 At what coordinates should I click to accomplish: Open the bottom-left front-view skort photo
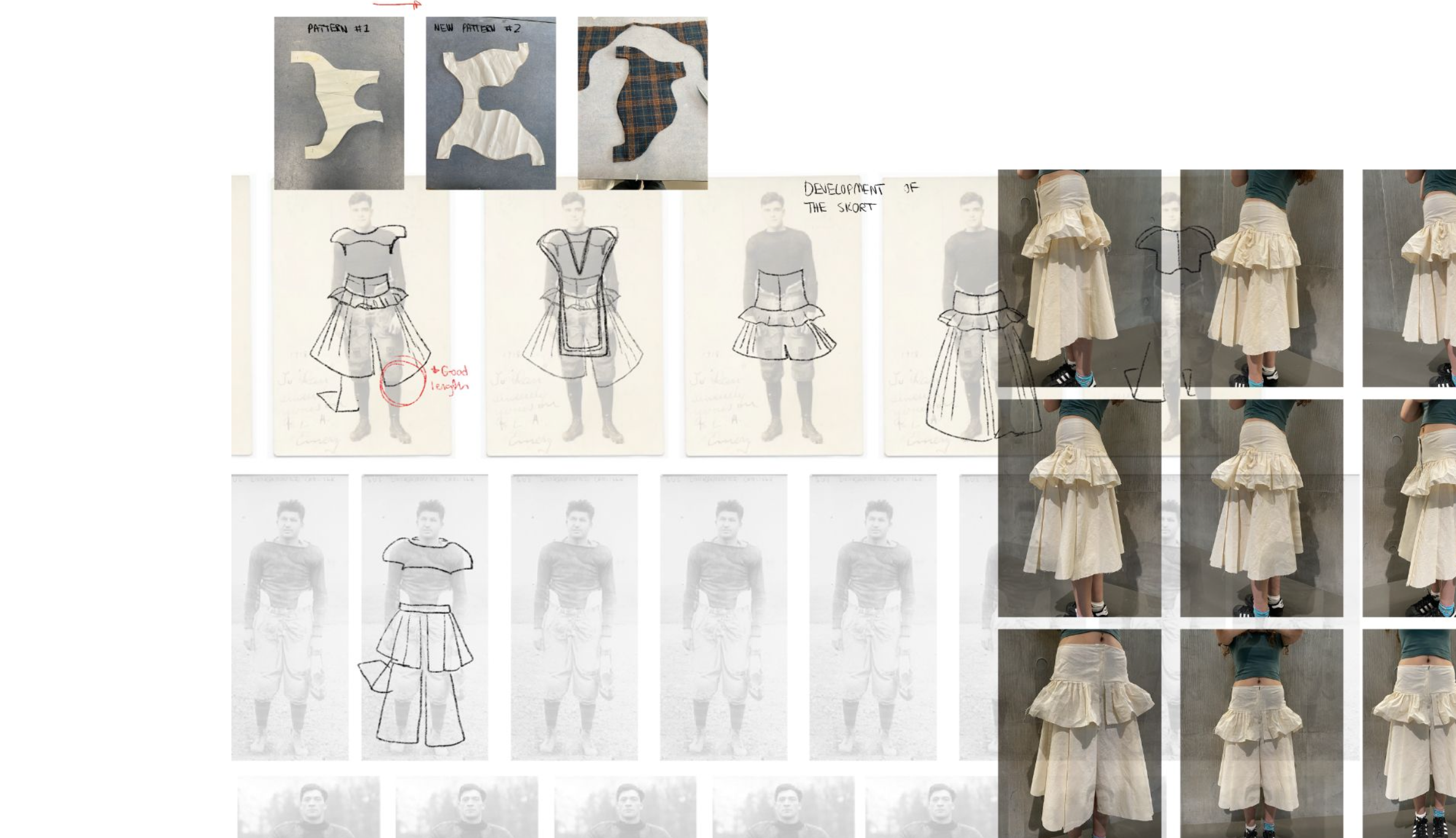[1079, 733]
